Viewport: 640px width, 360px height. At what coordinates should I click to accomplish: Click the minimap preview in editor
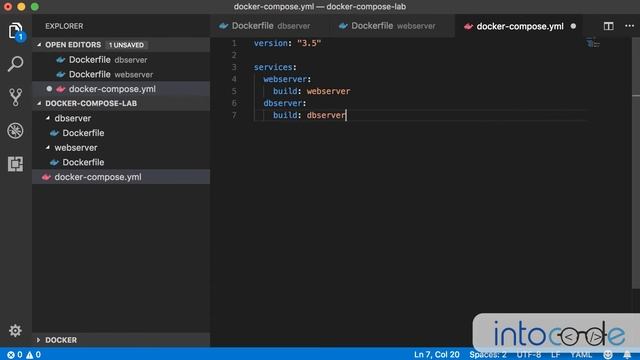[593, 42]
